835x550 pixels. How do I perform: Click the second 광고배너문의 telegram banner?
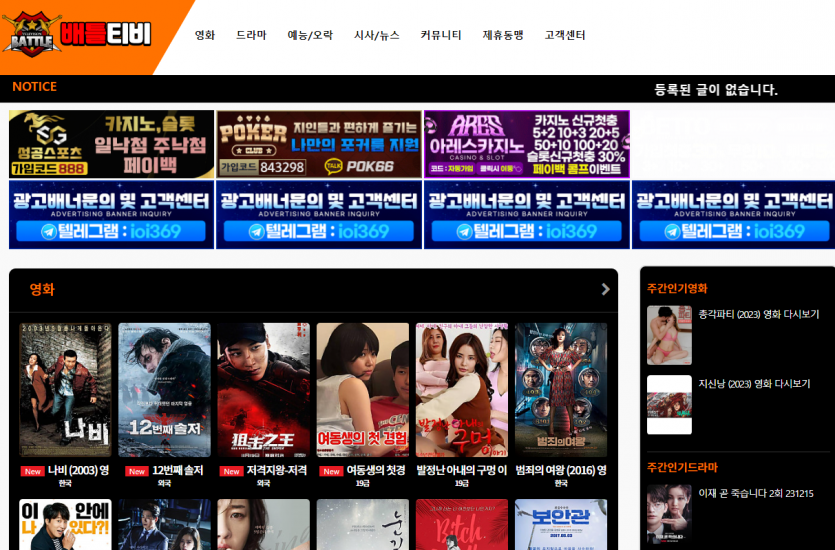click(x=319, y=215)
